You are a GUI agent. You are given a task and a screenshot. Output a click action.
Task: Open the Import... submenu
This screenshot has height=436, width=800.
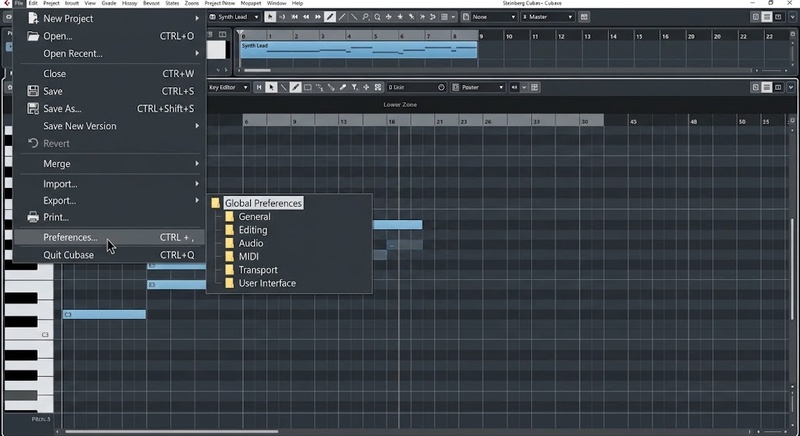click(110, 184)
